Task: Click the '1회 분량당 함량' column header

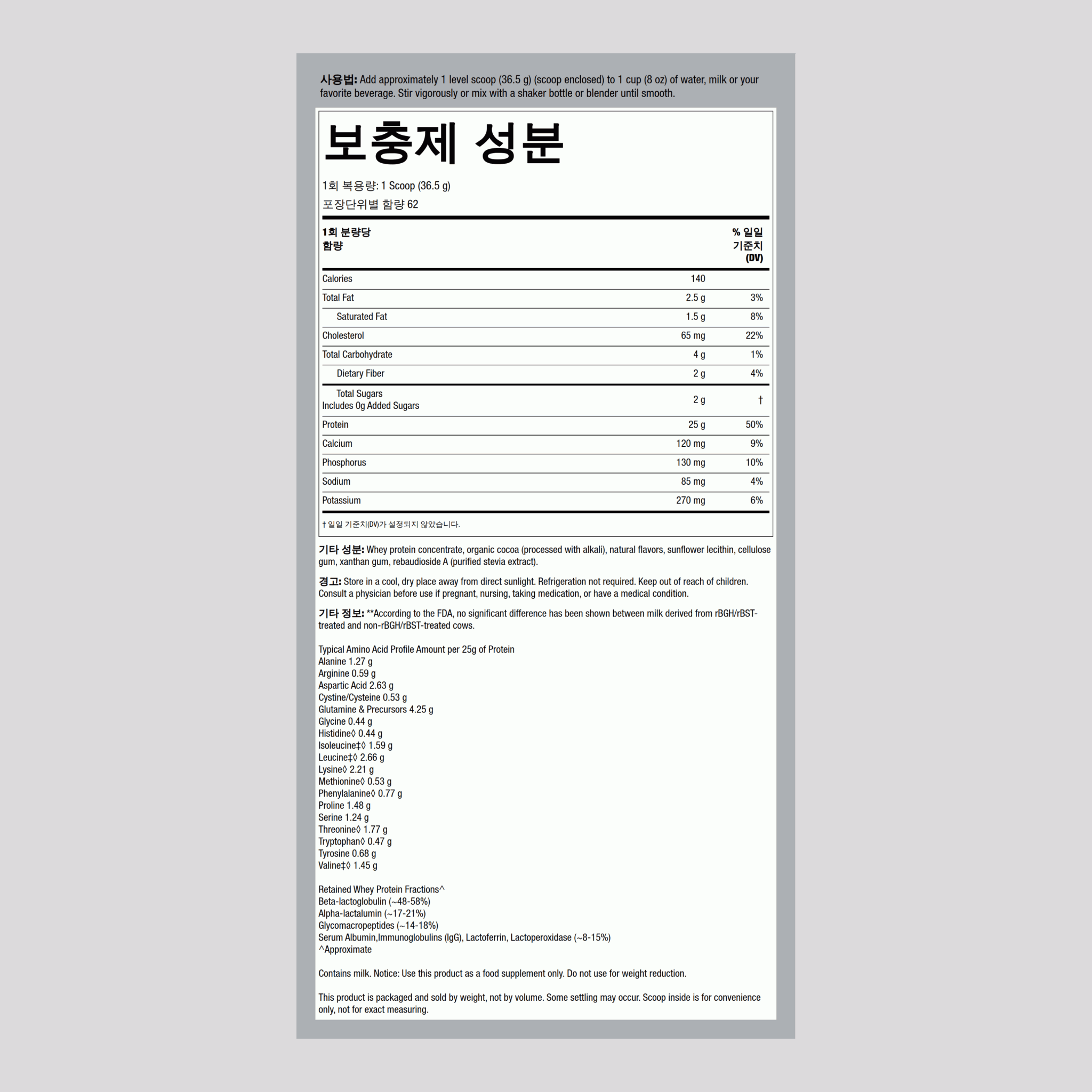Action: pyautogui.click(x=347, y=239)
